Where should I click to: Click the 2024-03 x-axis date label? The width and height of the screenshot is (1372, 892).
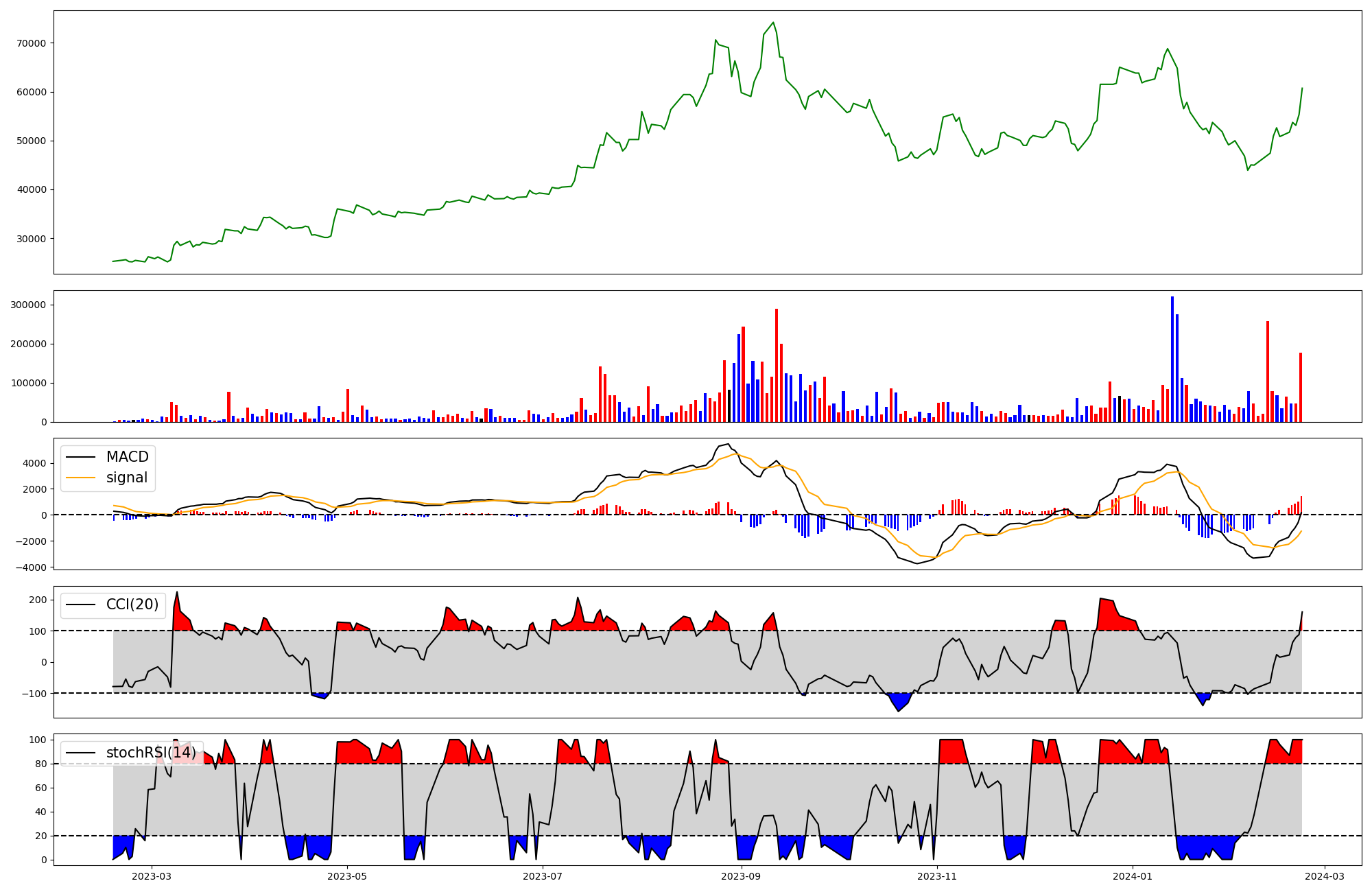(1325, 876)
